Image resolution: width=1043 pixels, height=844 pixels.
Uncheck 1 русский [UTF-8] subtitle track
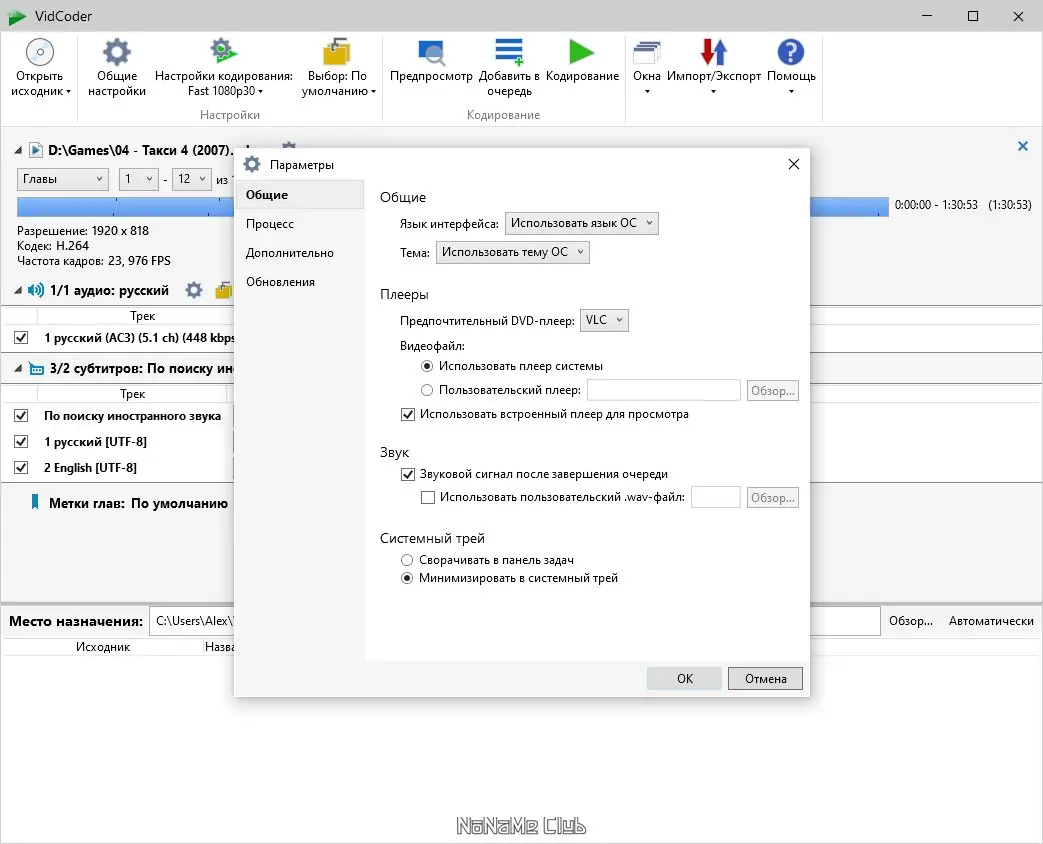click(x=21, y=442)
